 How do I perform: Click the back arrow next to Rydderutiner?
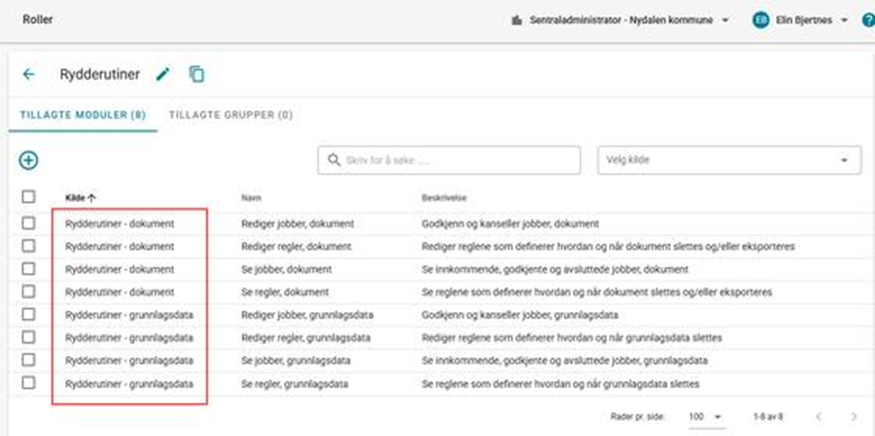tap(28, 74)
